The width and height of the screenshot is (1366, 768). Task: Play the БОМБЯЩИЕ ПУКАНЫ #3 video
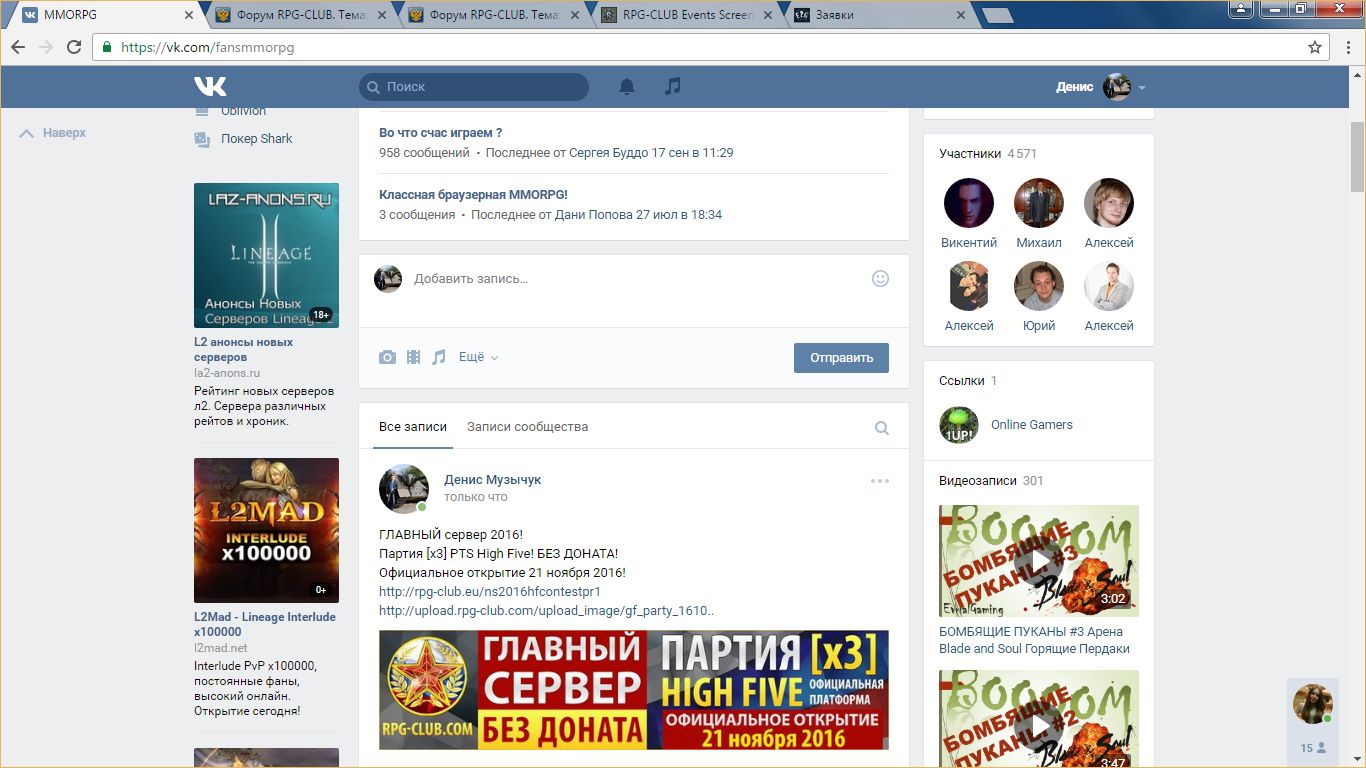[1039, 561]
